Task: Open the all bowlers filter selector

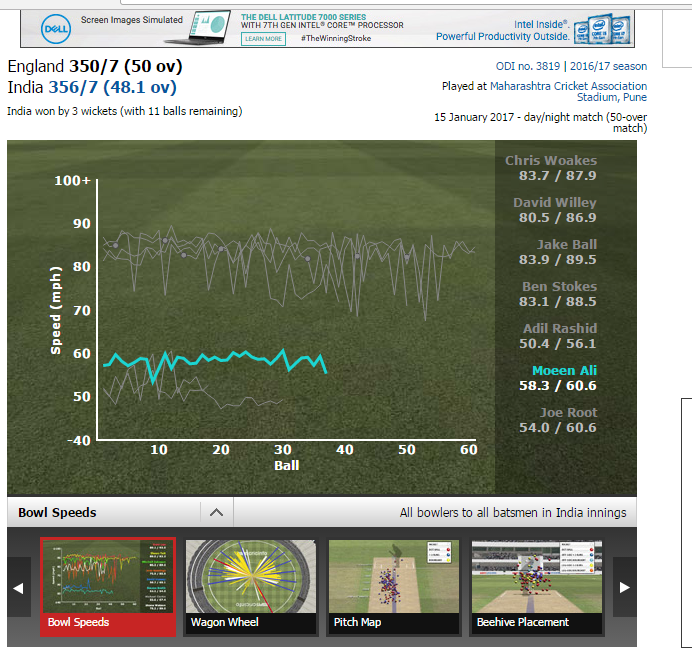Action: click(x=513, y=513)
